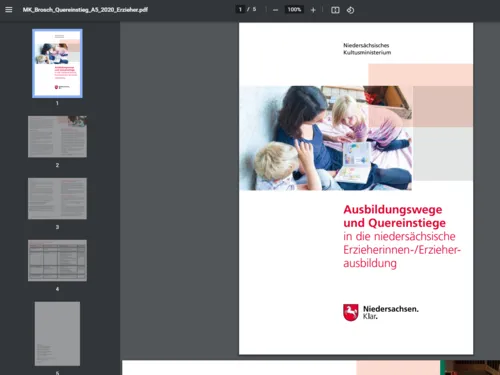The width and height of the screenshot is (500, 375).
Task: Click the 100% zoom level field
Action: click(294, 9)
